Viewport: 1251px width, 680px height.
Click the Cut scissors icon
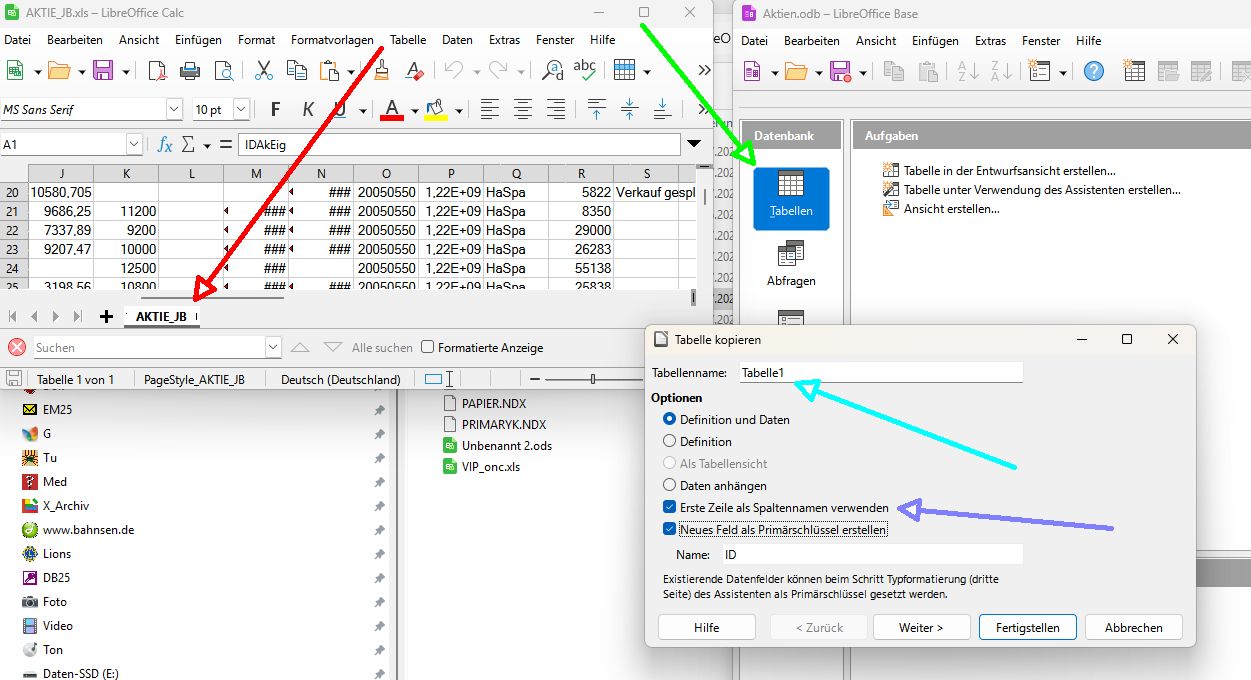pyautogui.click(x=264, y=70)
